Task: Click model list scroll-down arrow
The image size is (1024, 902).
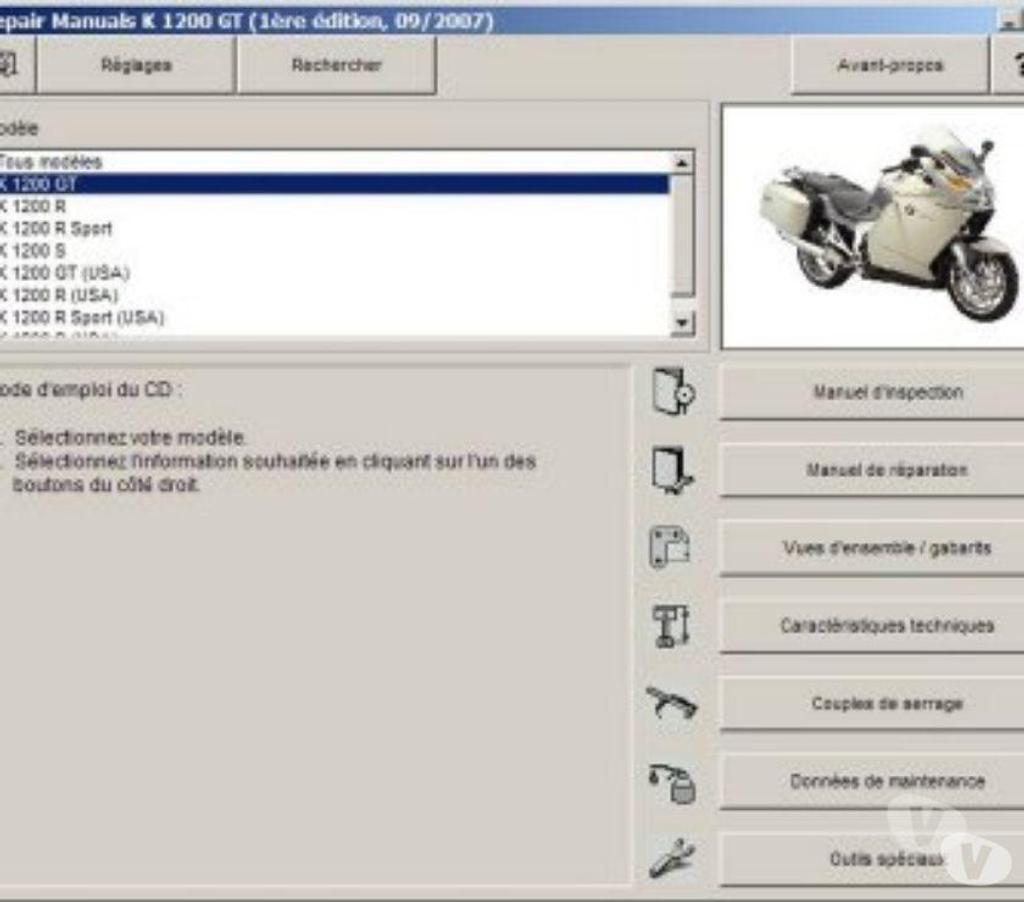Action: 682,323
